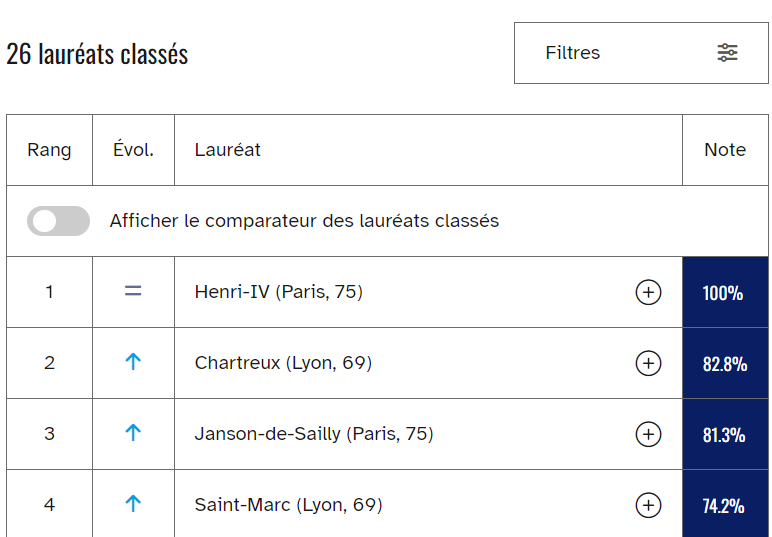Expand details for Chartreux (Lyon, 69)
Viewport: 772px width, 537px height.
point(648,363)
